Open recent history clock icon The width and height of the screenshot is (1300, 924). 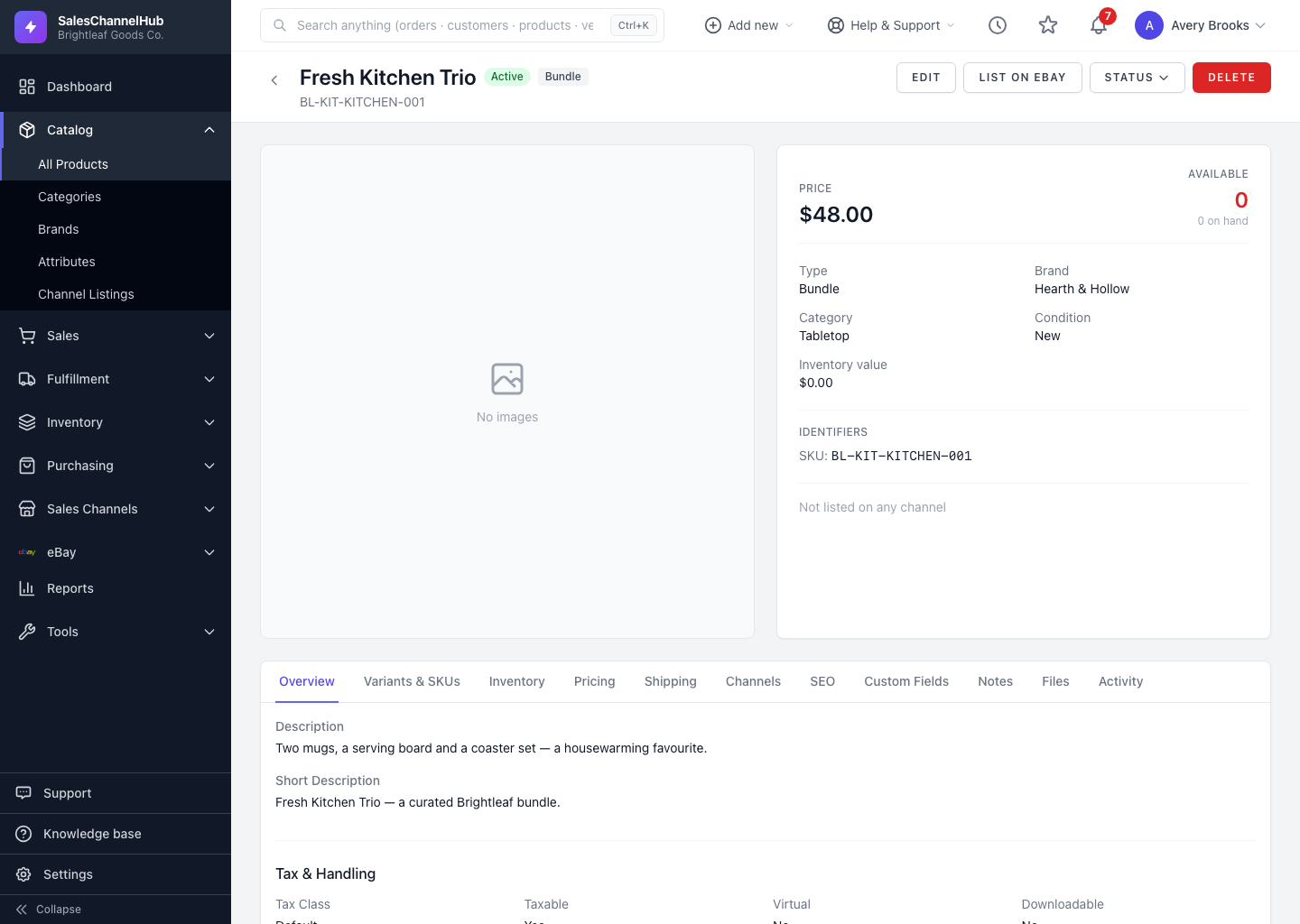[x=998, y=25]
